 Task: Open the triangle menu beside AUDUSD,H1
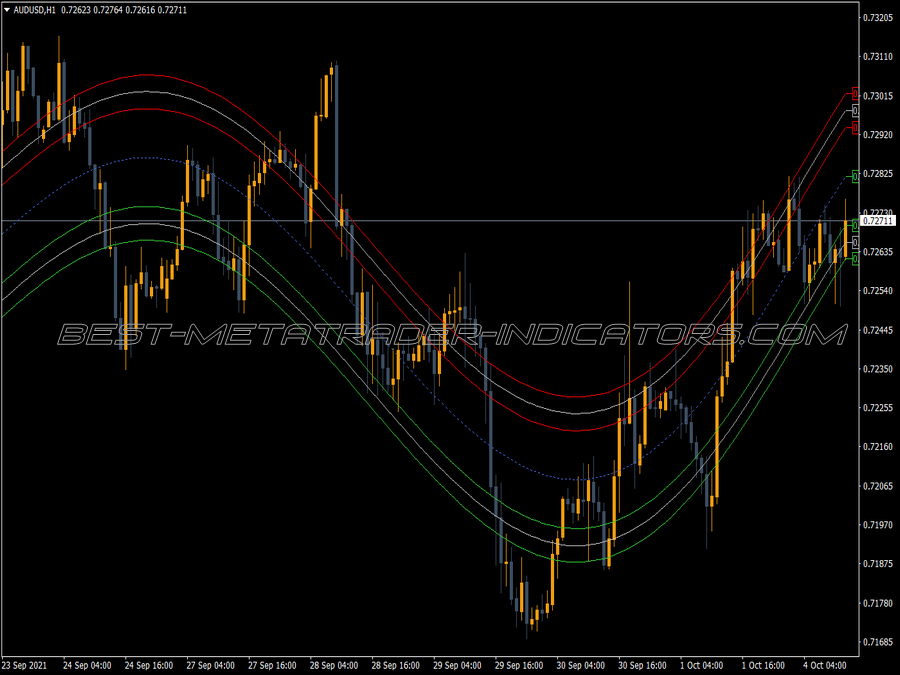point(7,10)
